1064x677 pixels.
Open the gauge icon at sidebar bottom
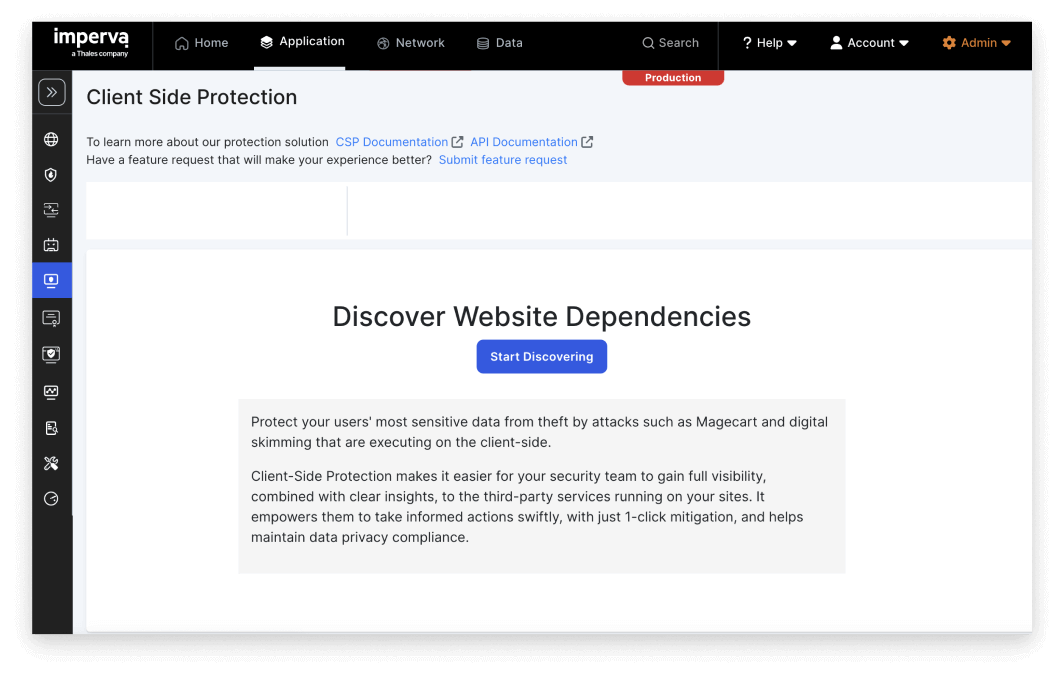51,498
